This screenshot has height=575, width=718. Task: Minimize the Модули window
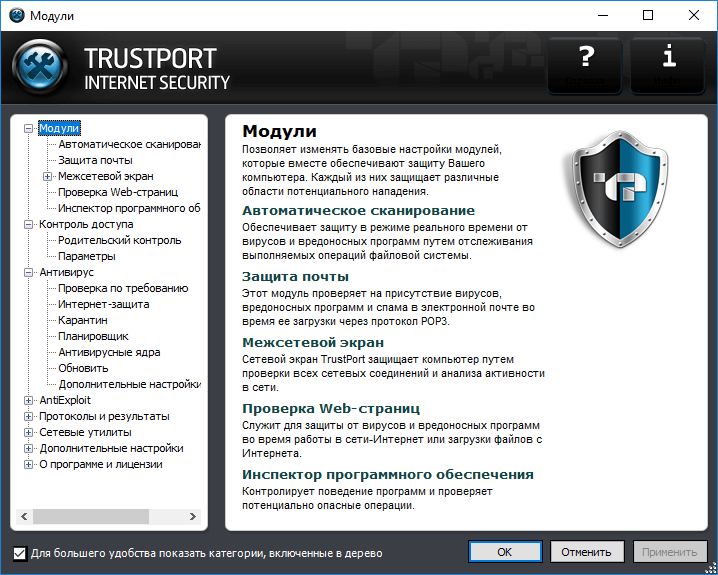coord(603,16)
